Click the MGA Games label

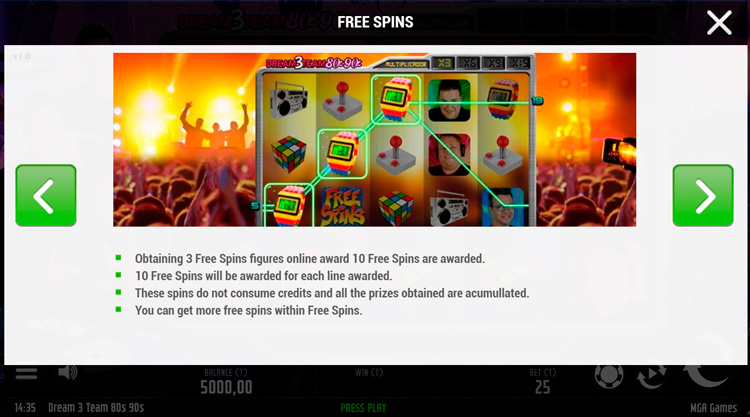pyautogui.click(x=713, y=408)
